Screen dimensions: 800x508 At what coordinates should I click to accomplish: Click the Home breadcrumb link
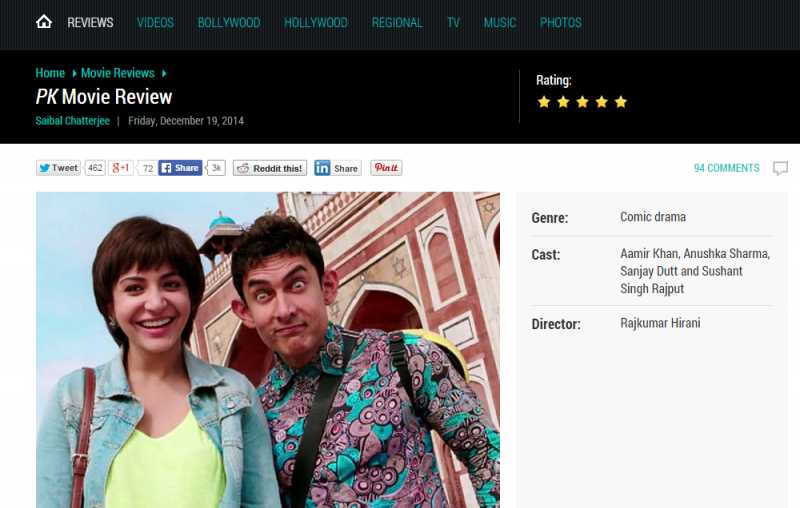[x=50, y=73]
